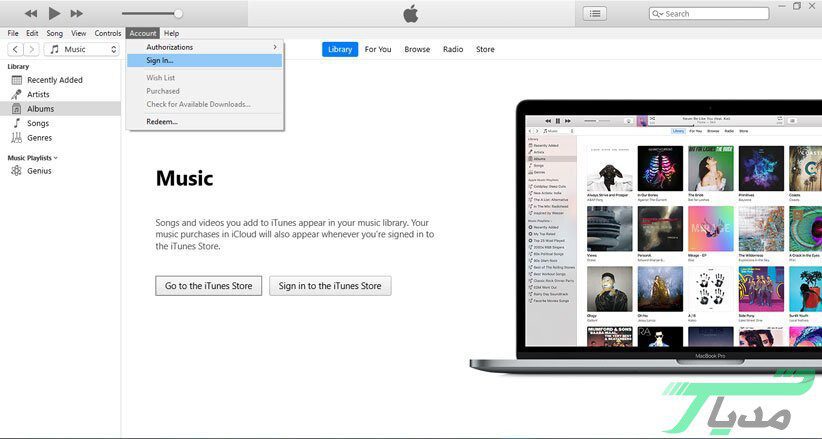The height and width of the screenshot is (439, 822).
Task: Choose Sign In from the Account menu
Action: (160, 61)
